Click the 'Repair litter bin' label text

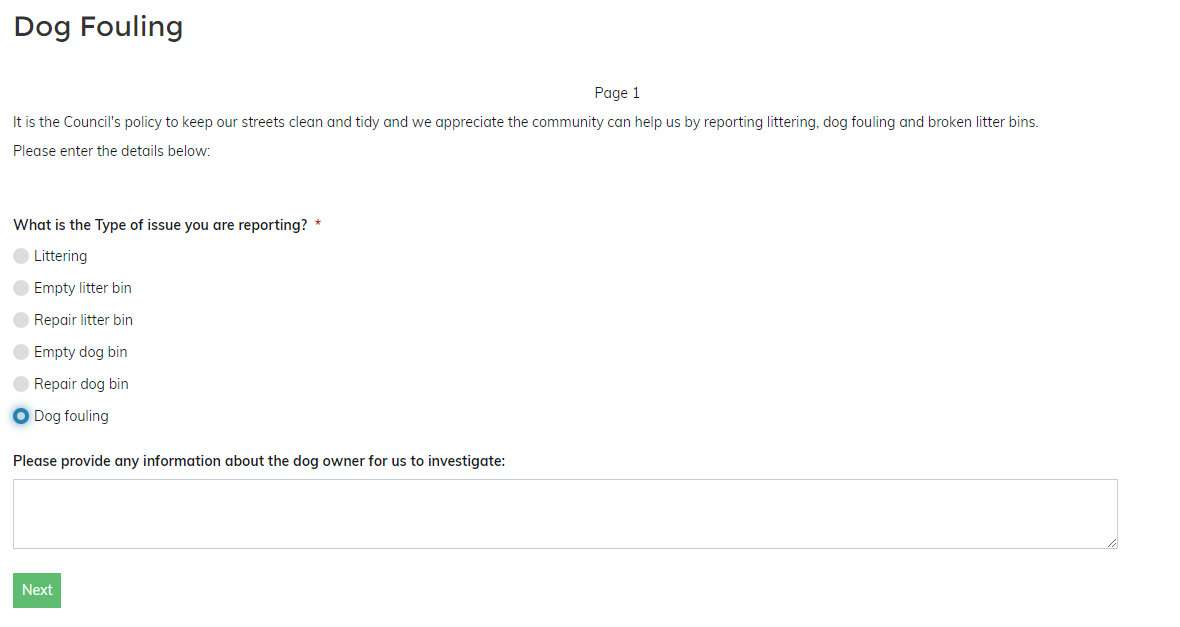[x=83, y=320]
